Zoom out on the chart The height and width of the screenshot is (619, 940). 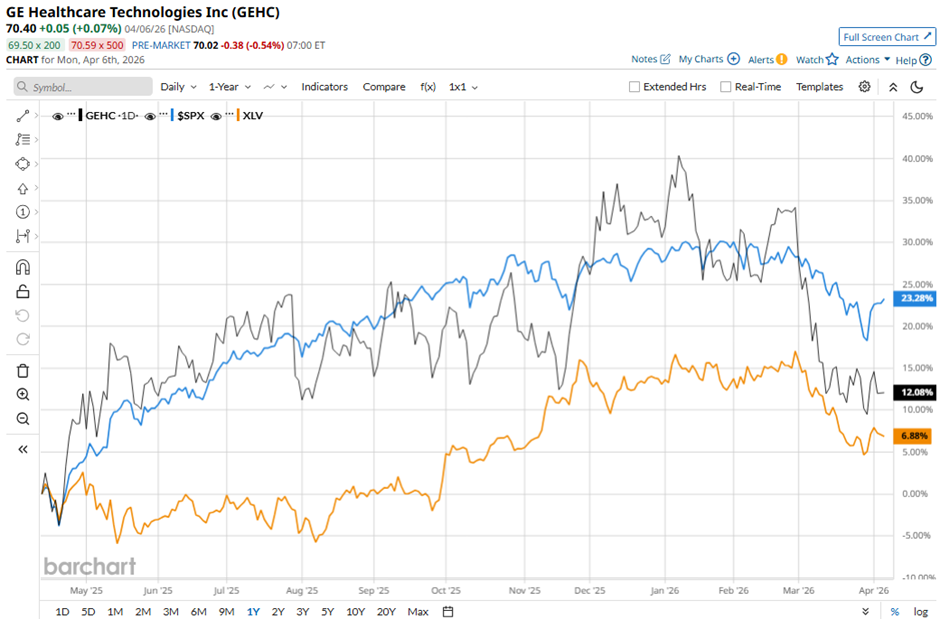(x=22, y=418)
